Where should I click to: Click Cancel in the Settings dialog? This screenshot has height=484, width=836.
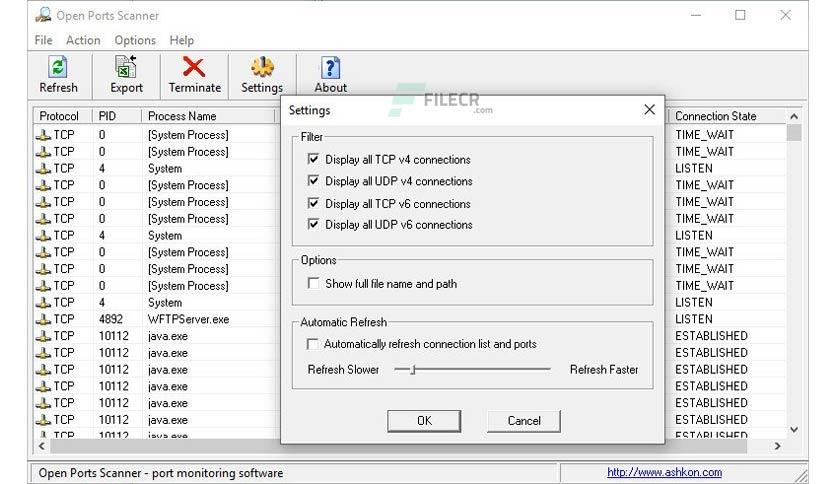pyautogui.click(x=524, y=421)
